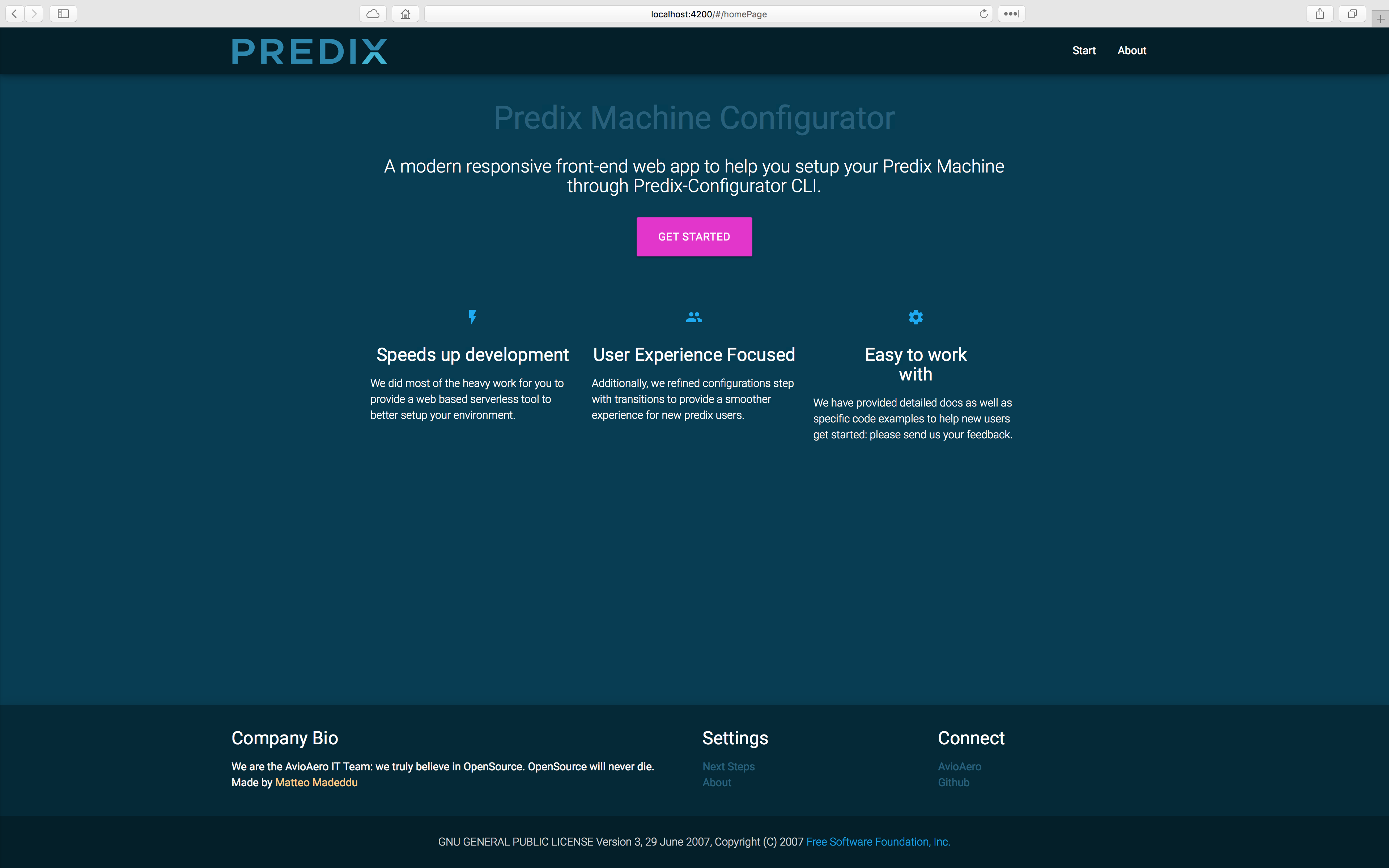The width and height of the screenshot is (1389, 868).
Task: Open iCloud tabs cloud icon
Action: 373,14
